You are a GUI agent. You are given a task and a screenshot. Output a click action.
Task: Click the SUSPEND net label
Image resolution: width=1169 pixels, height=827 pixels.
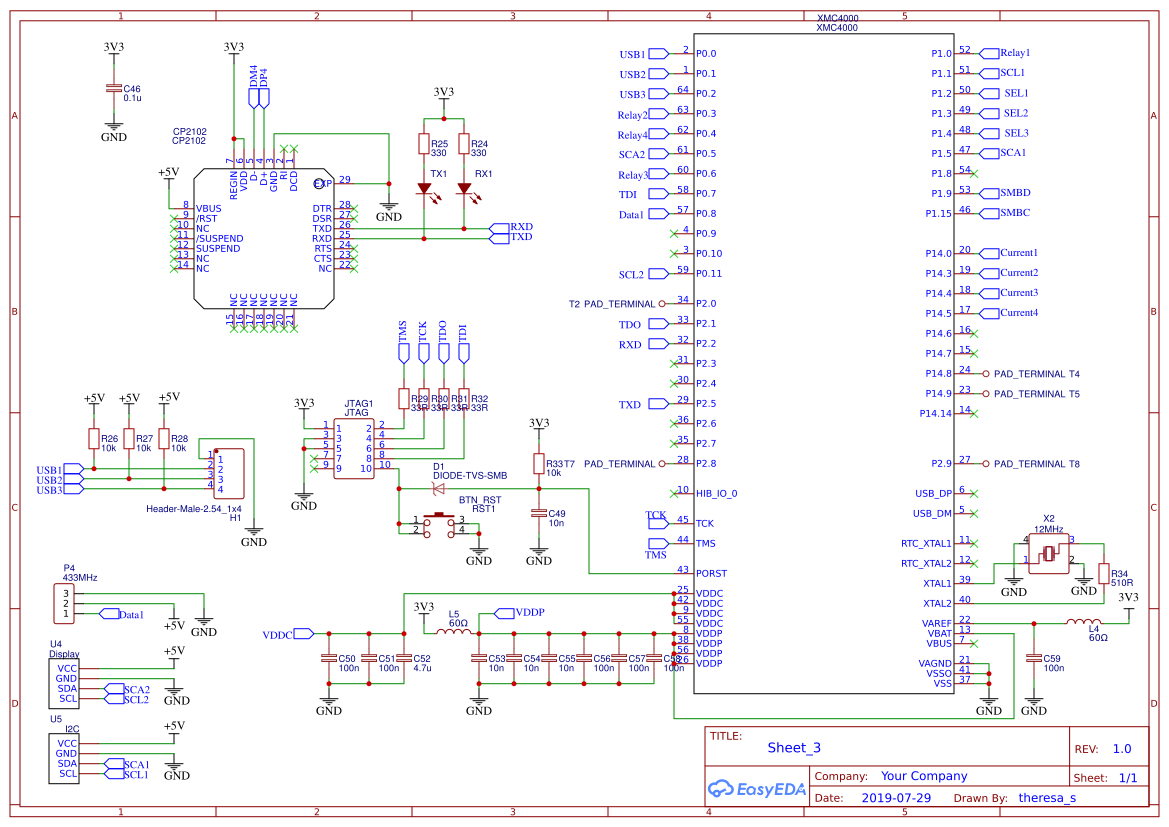point(218,248)
